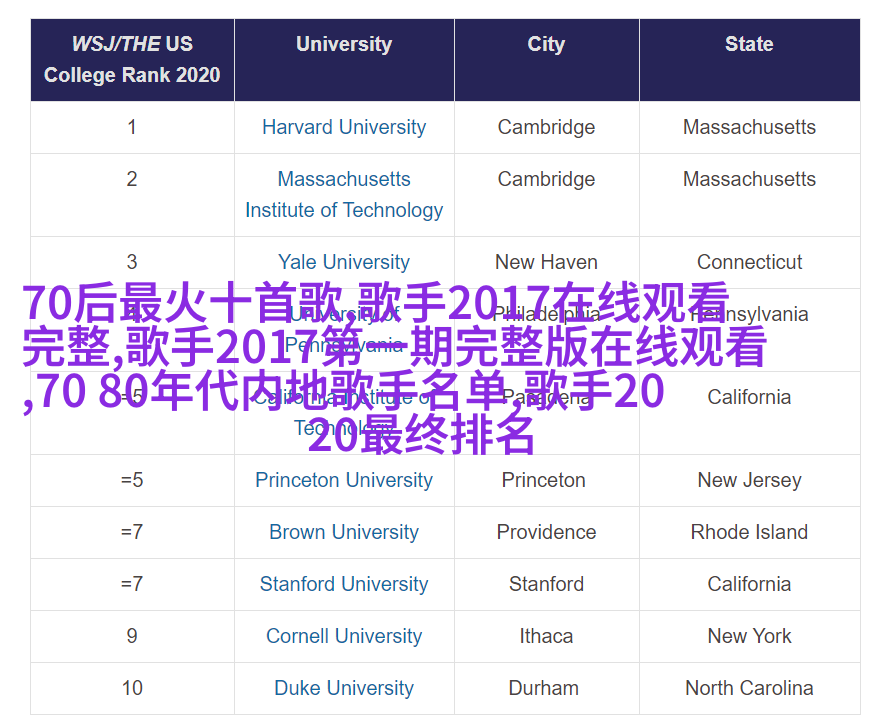Select the 'North Carolina' state cell
Image resolution: width=878 pixels, height=726 pixels.
tap(749, 688)
